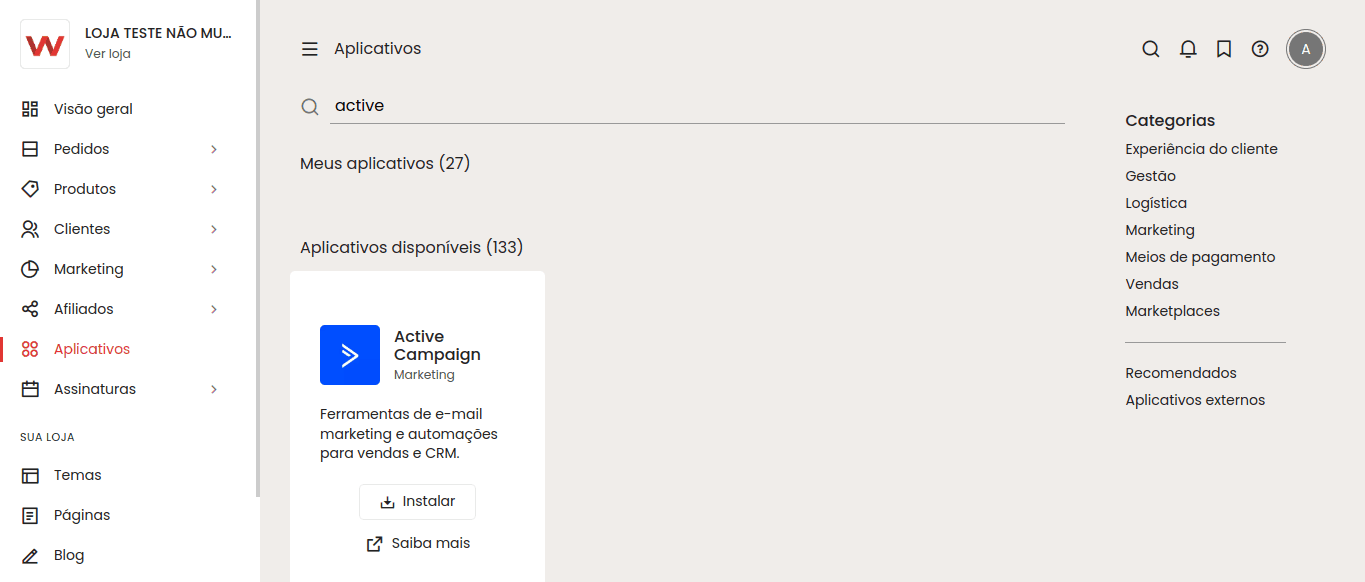Filter by Meios de pagamento category
The width and height of the screenshot is (1365, 582).
pos(1200,257)
